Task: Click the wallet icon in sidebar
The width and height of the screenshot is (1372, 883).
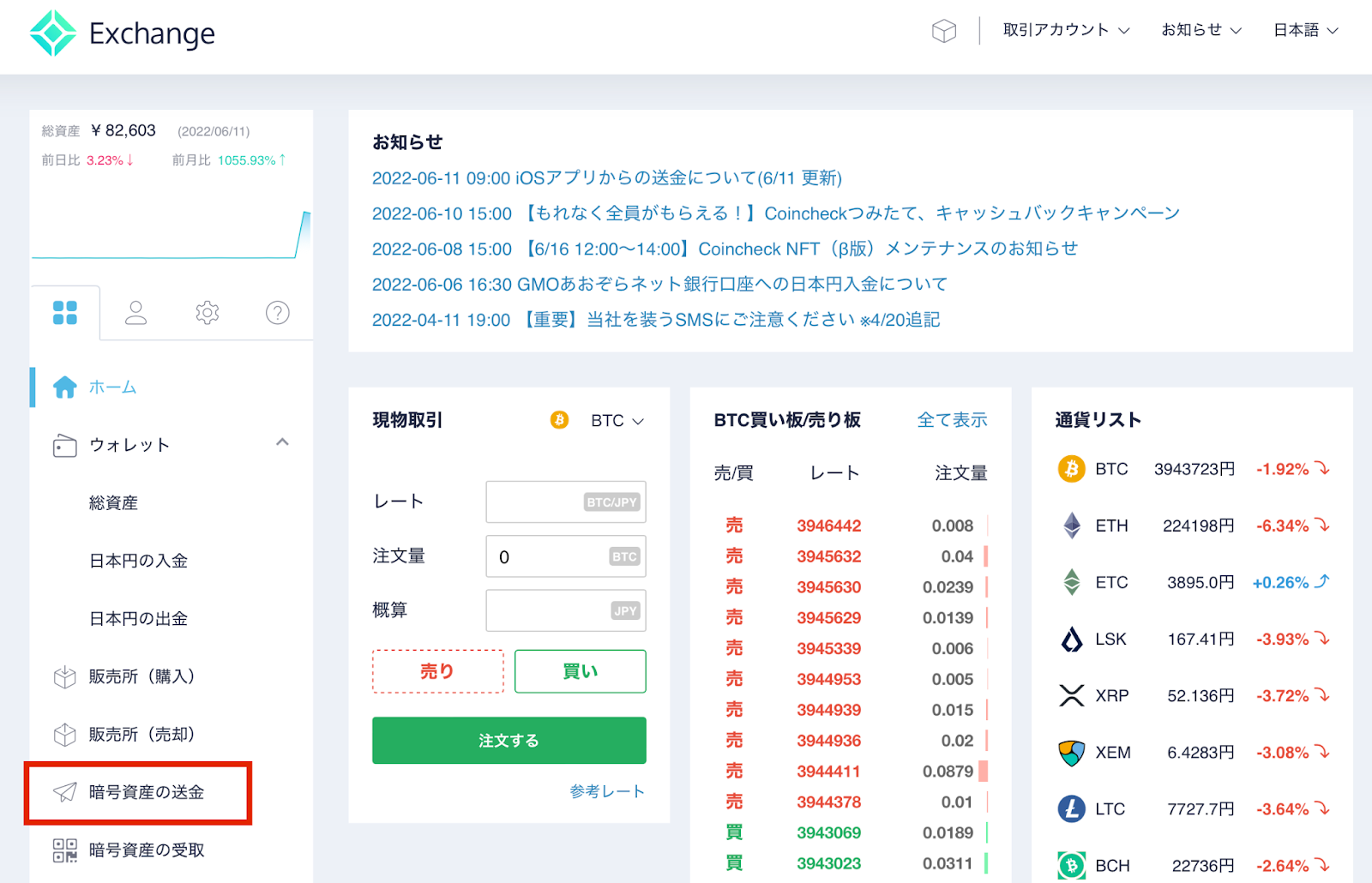Action: [65, 445]
